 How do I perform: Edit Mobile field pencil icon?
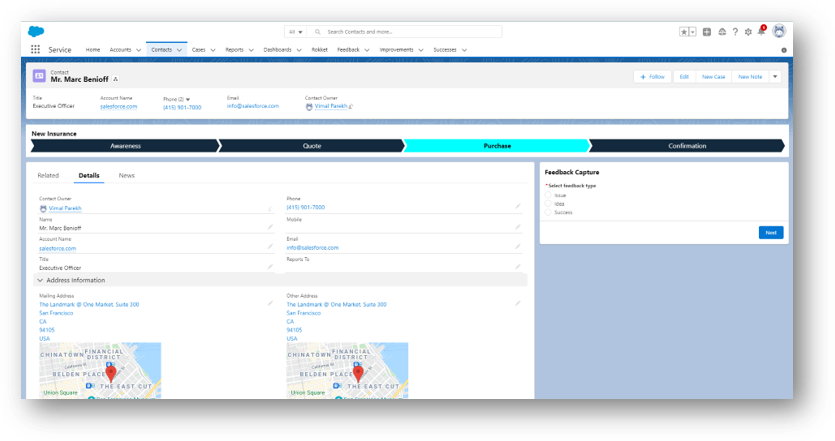(518, 227)
